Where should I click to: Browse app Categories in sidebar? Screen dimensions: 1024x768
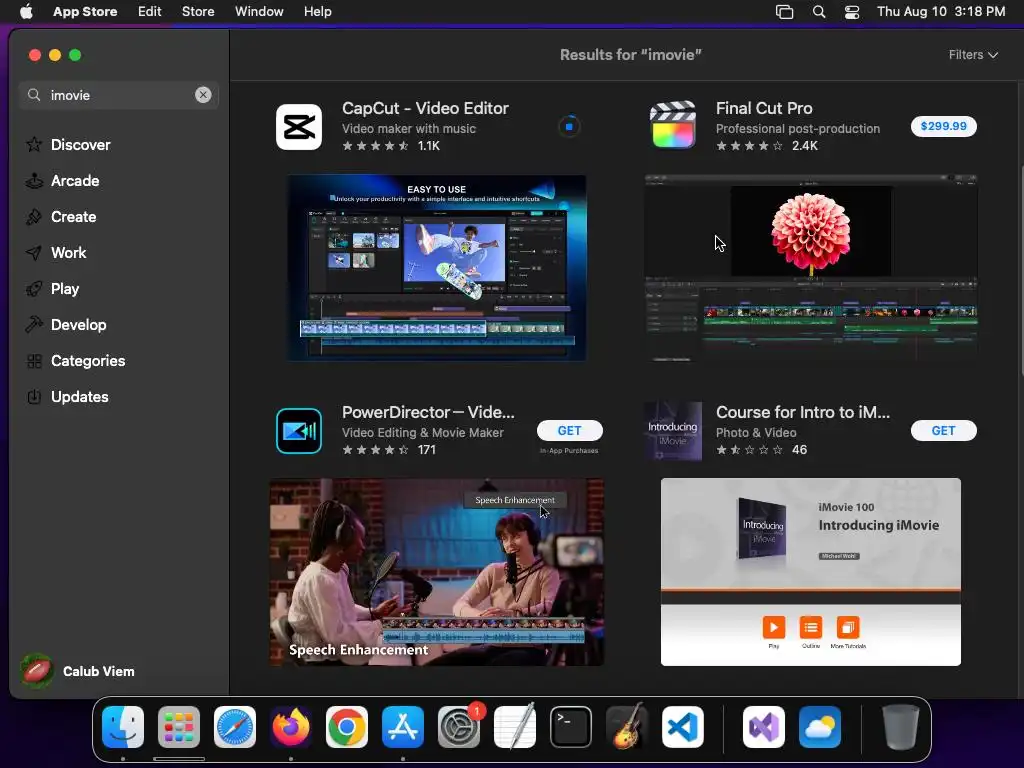(x=75, y=360)
